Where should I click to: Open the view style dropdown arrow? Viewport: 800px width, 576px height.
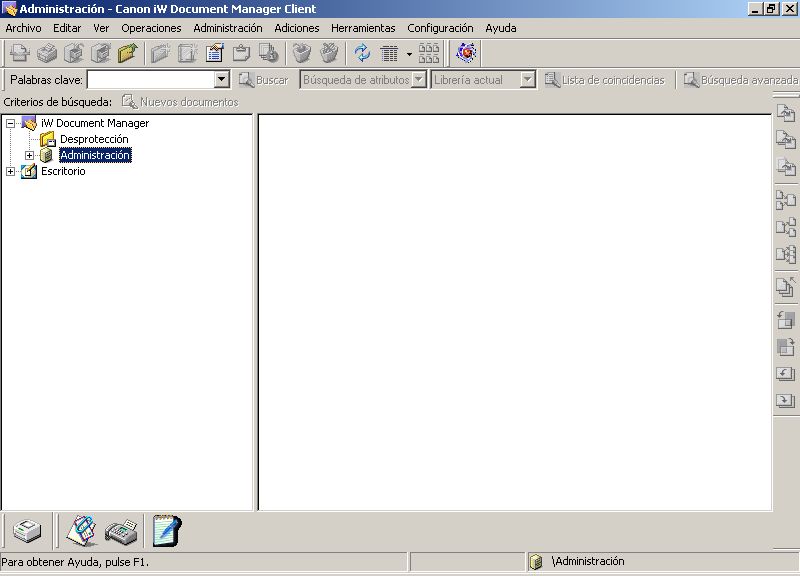click(409, 53)
